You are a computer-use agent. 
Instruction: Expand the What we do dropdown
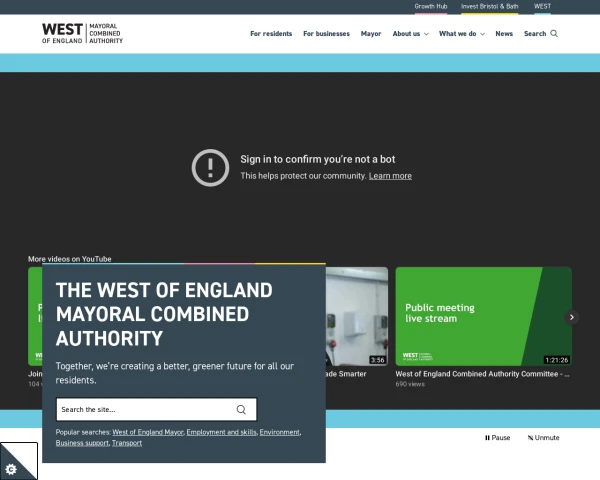pyautogui.click(x=461, y=34)
